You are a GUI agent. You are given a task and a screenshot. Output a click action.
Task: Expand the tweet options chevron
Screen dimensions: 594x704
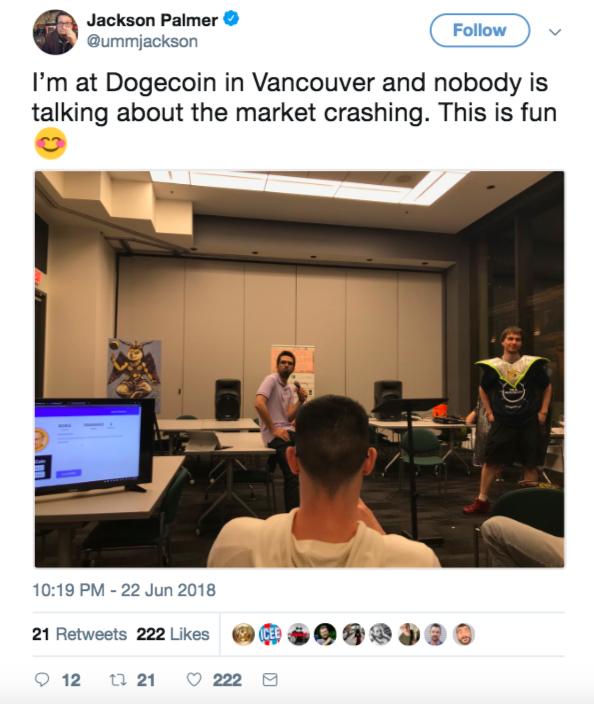[555, 32]
